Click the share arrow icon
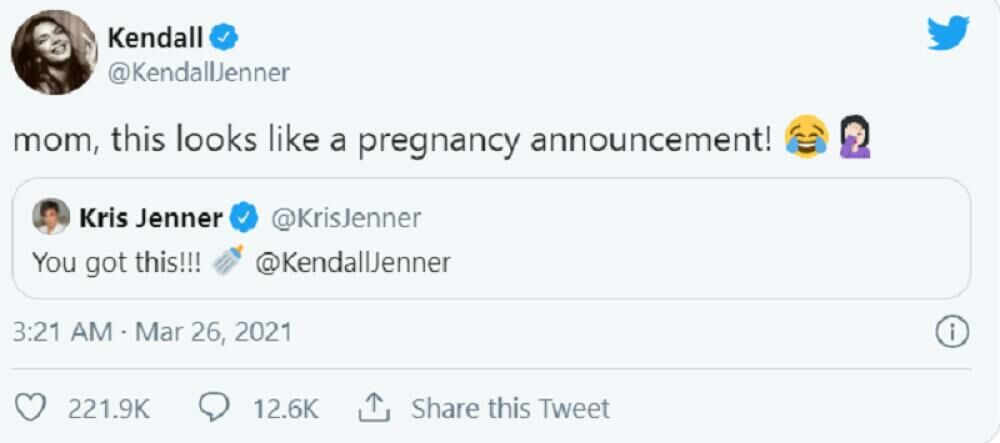The width and height of the screenshot is (1000, 443). (x=372, y=407)
